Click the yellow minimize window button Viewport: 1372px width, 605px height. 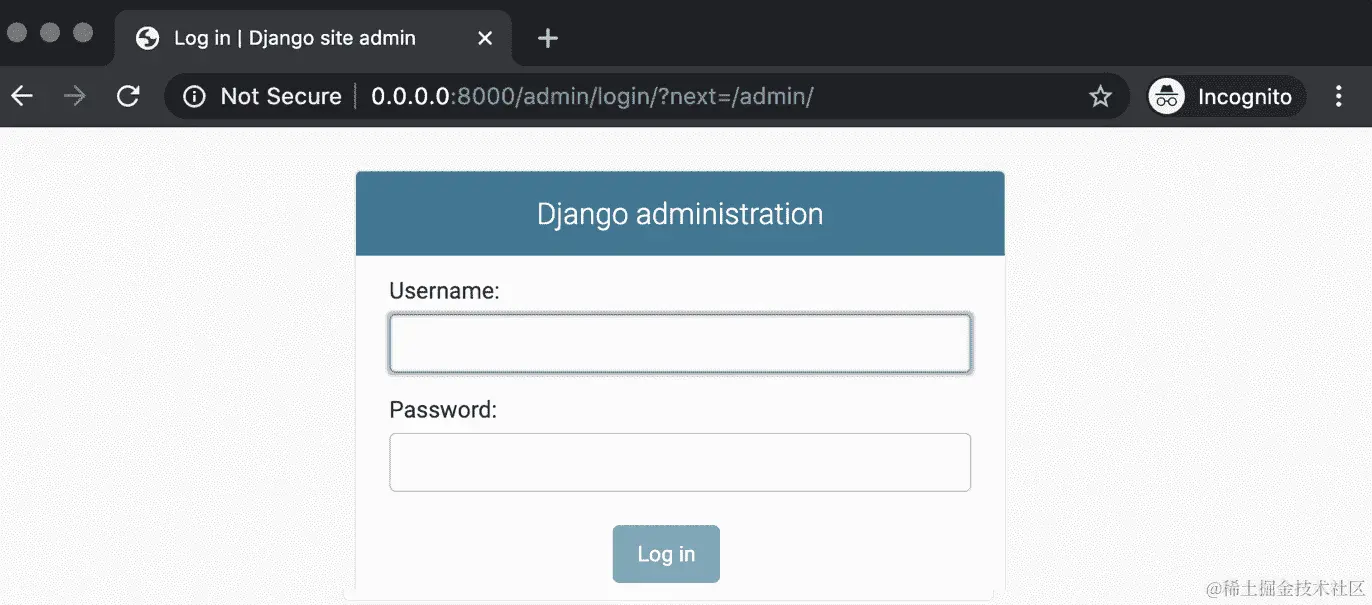[50, 32]
